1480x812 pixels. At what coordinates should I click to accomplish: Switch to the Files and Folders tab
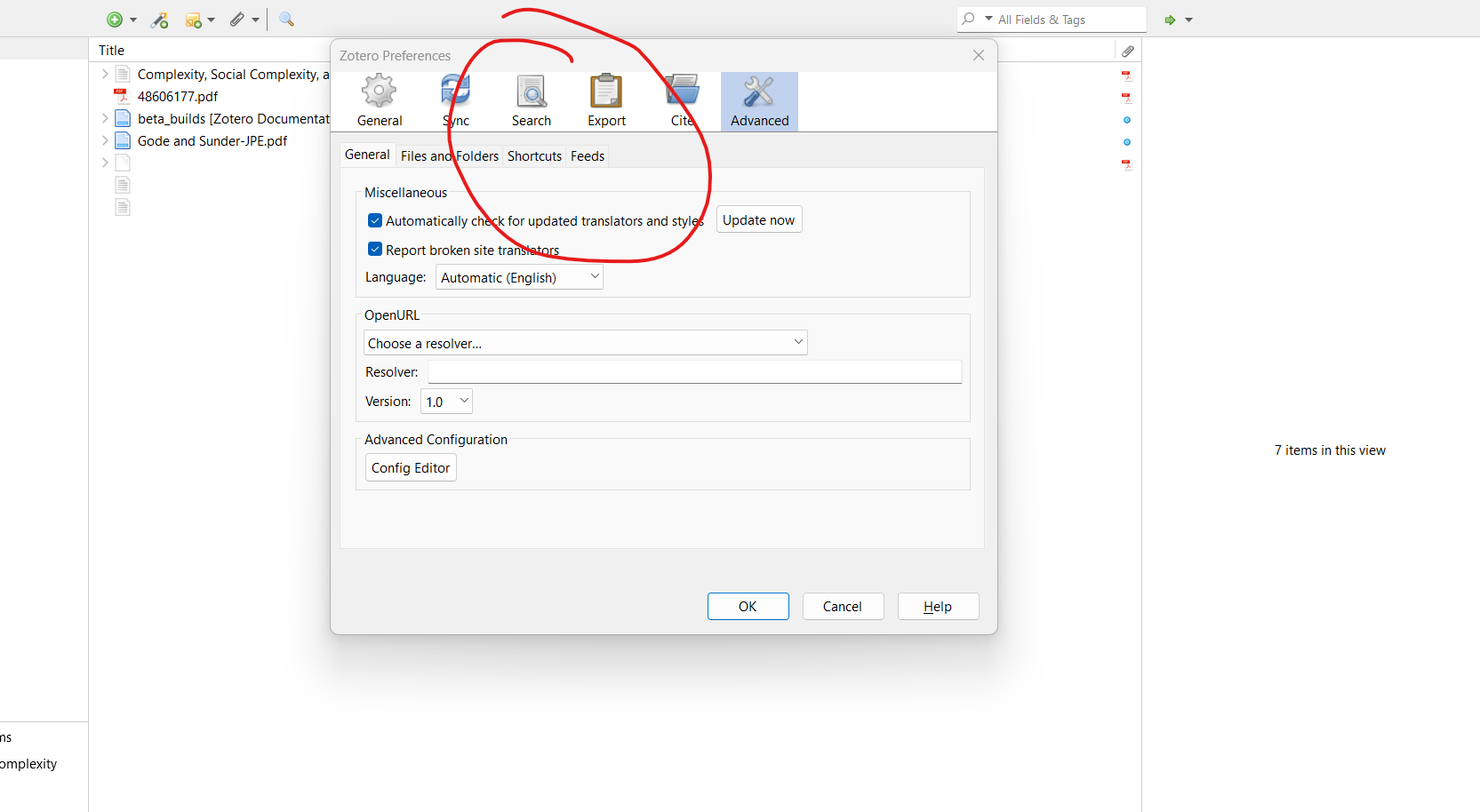(449, 156)
